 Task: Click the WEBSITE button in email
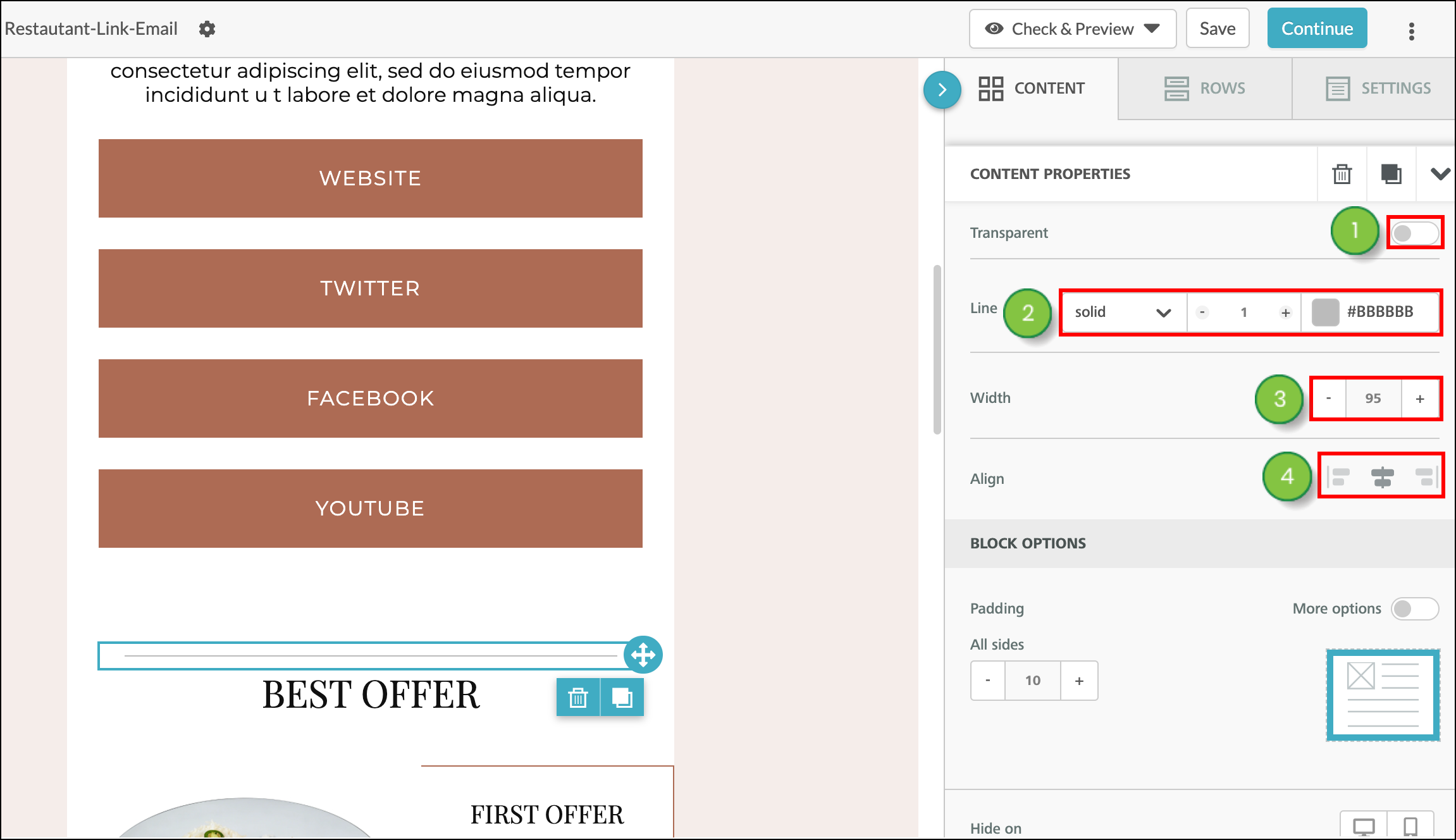(371, 178)
